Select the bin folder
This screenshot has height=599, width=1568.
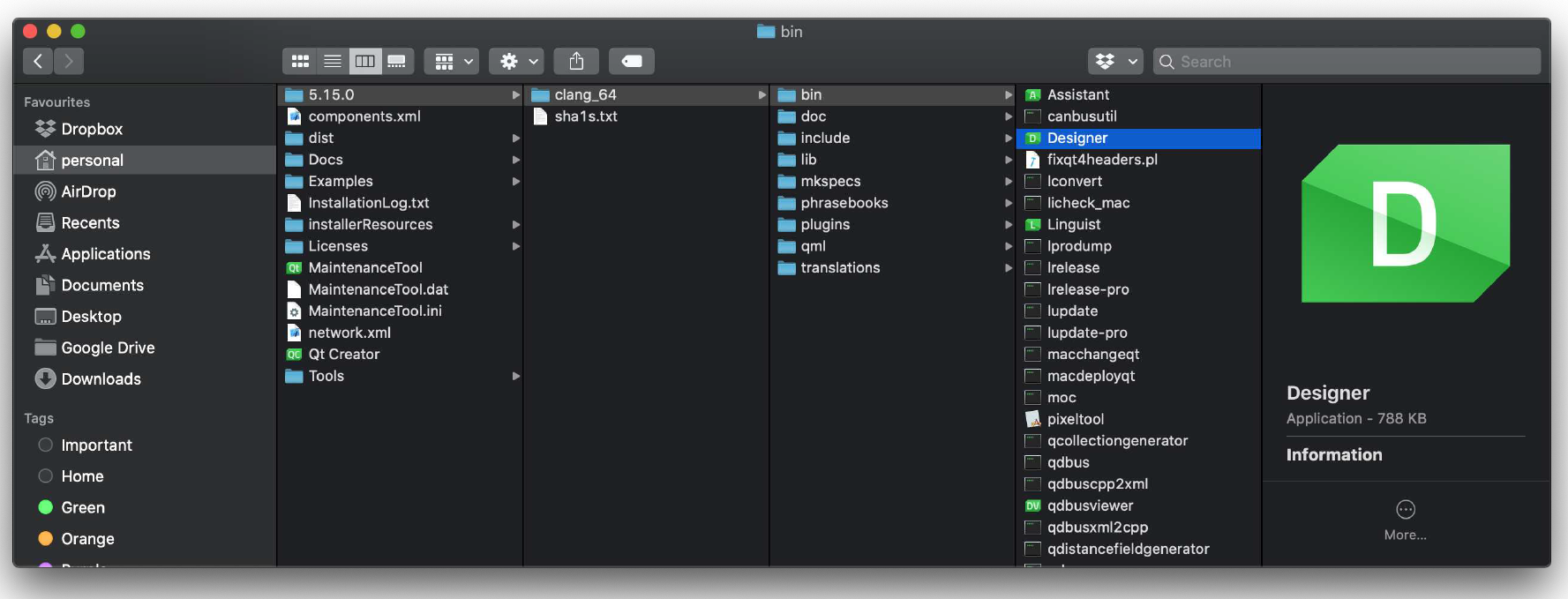(893, 94)
